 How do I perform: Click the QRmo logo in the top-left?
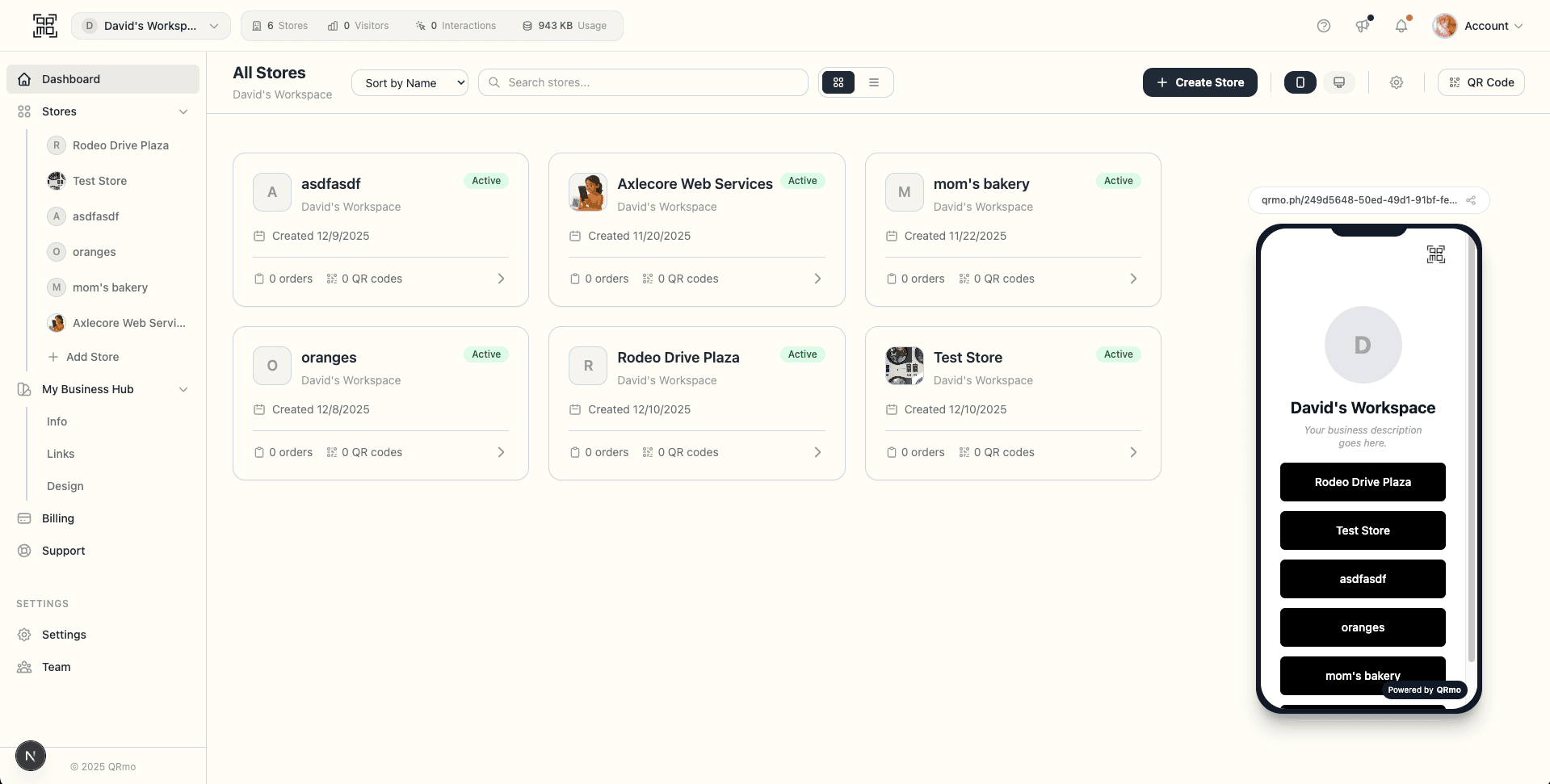45,25
